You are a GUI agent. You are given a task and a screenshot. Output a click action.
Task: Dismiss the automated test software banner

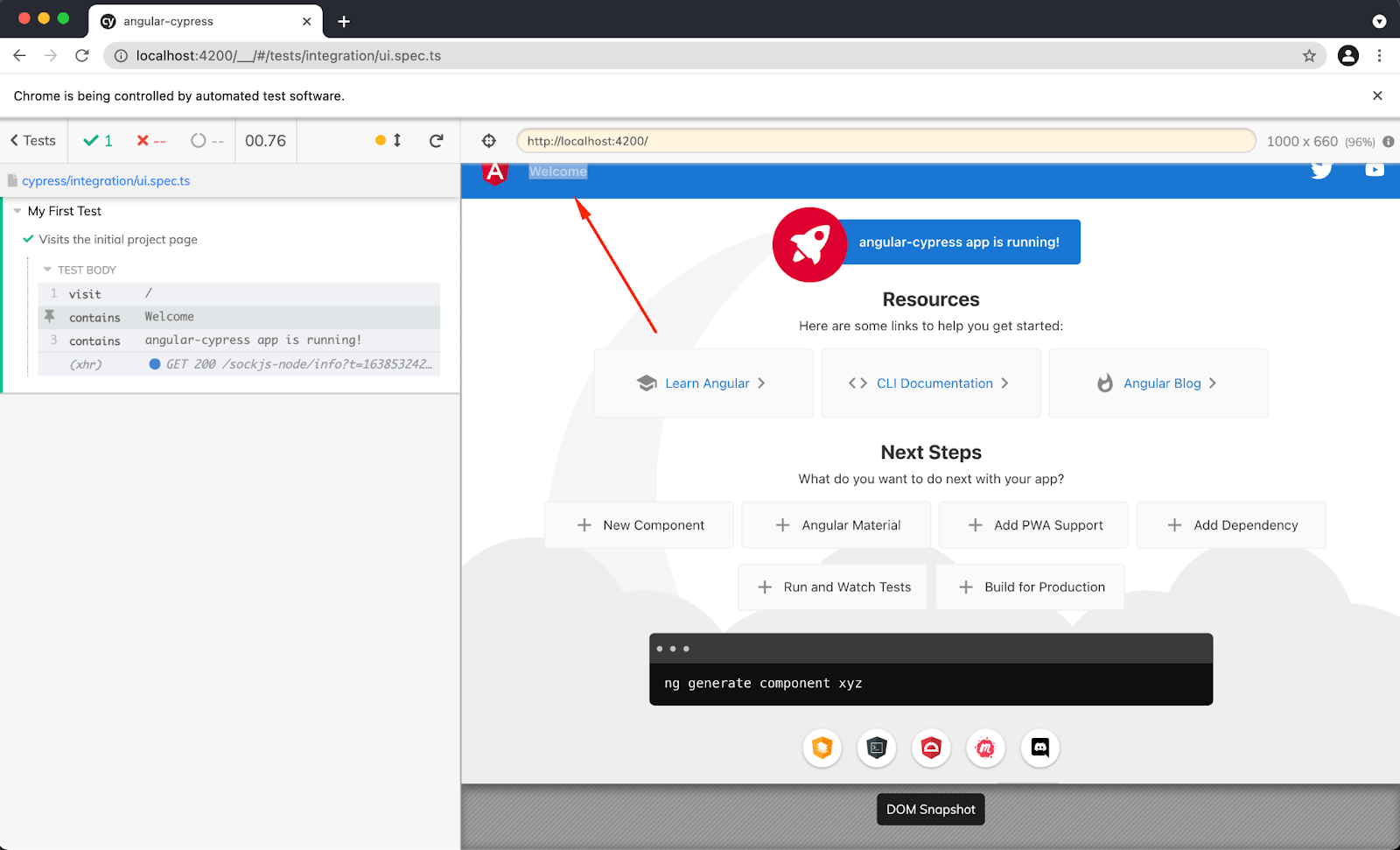pos(1377,95)
